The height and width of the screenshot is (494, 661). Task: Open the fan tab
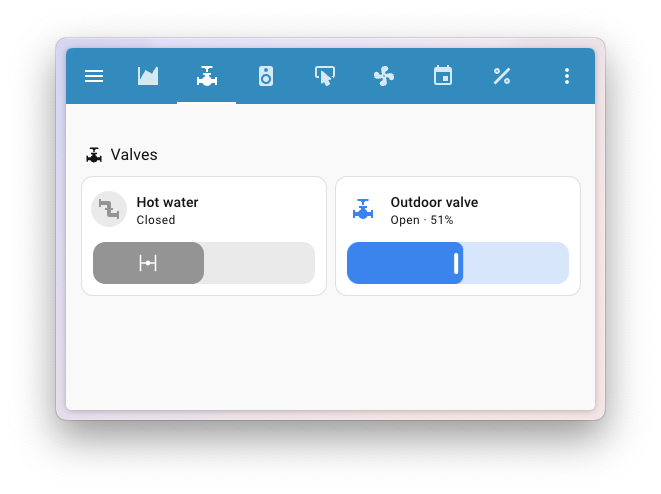(384, 76)
